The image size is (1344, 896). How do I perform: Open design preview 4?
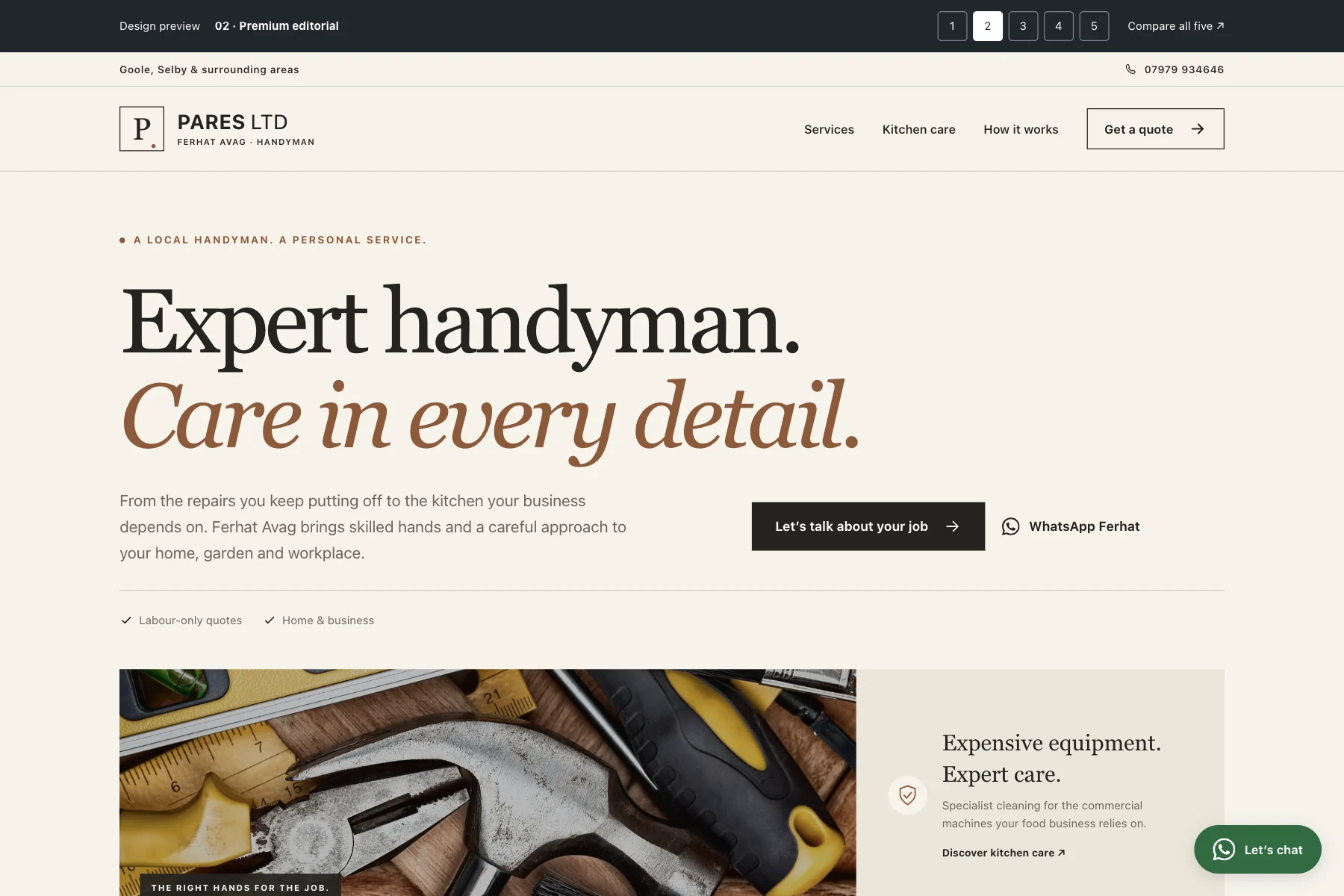[1058, 26]
